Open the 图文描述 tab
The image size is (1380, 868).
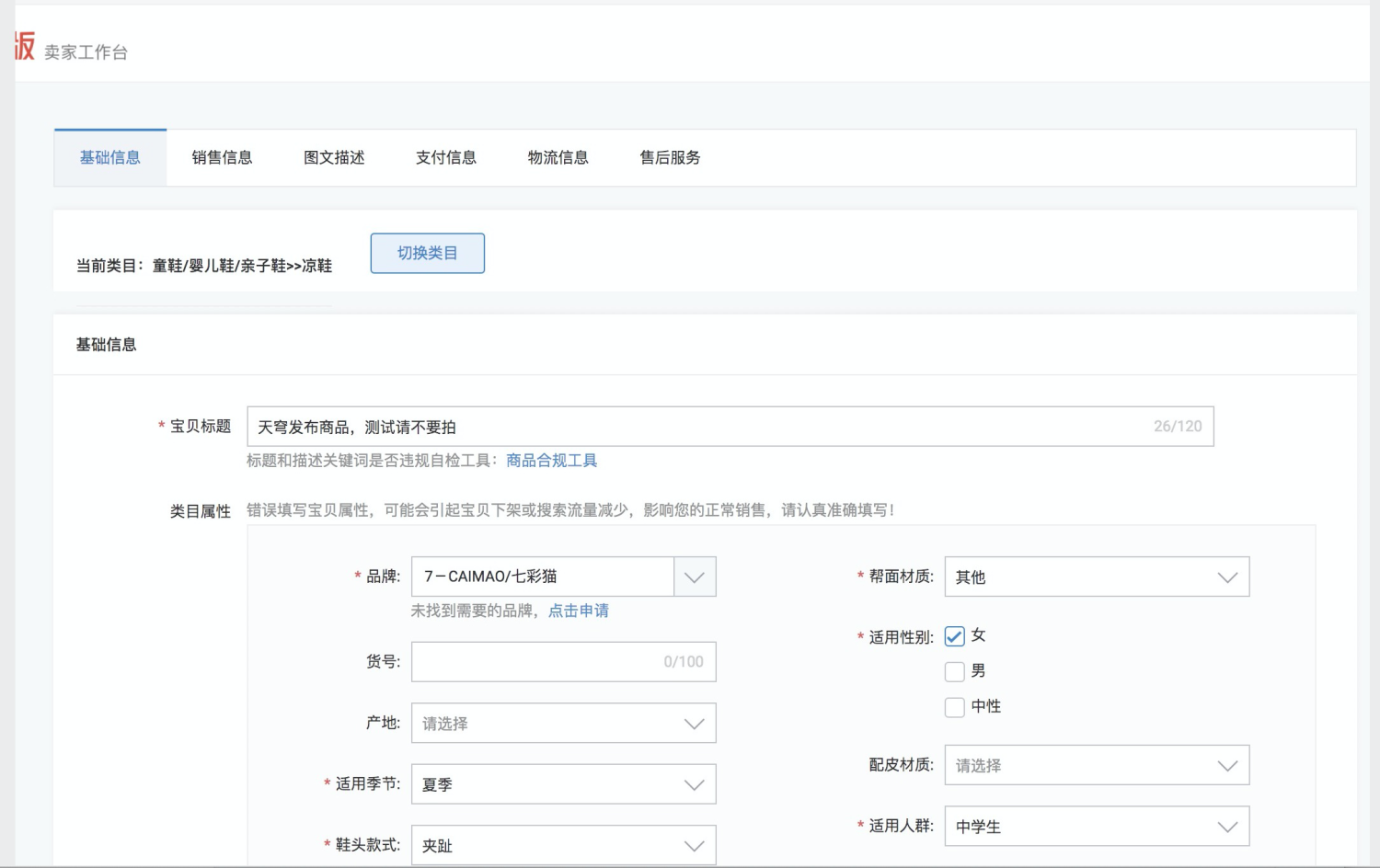(334, 157)
